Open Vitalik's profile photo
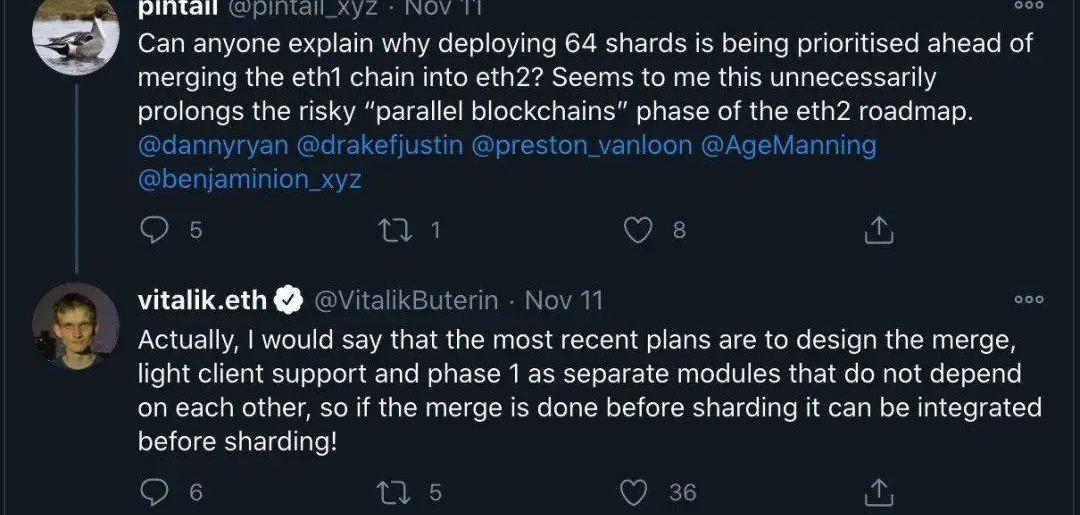 76,326
